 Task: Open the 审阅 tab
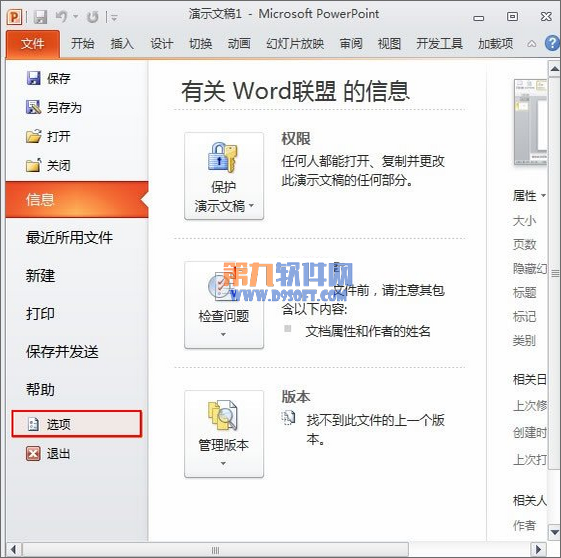click(351, 44)
